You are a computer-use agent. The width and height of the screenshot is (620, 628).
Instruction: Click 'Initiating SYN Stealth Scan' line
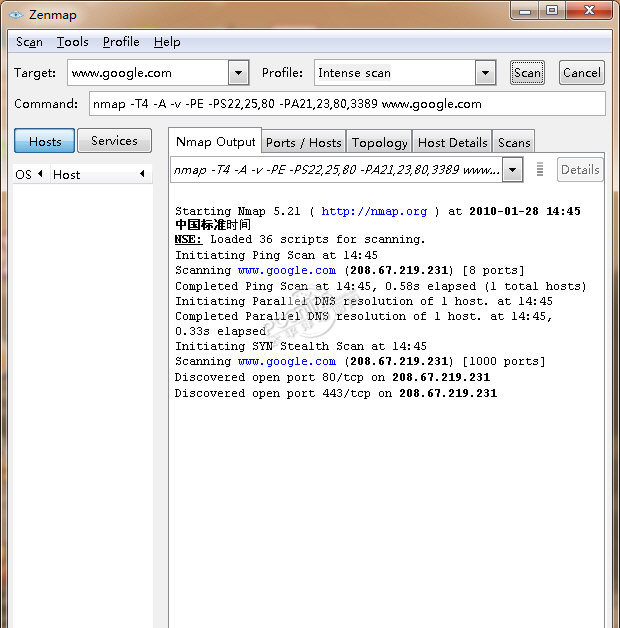pyautogui.click(x=301, y=346)
